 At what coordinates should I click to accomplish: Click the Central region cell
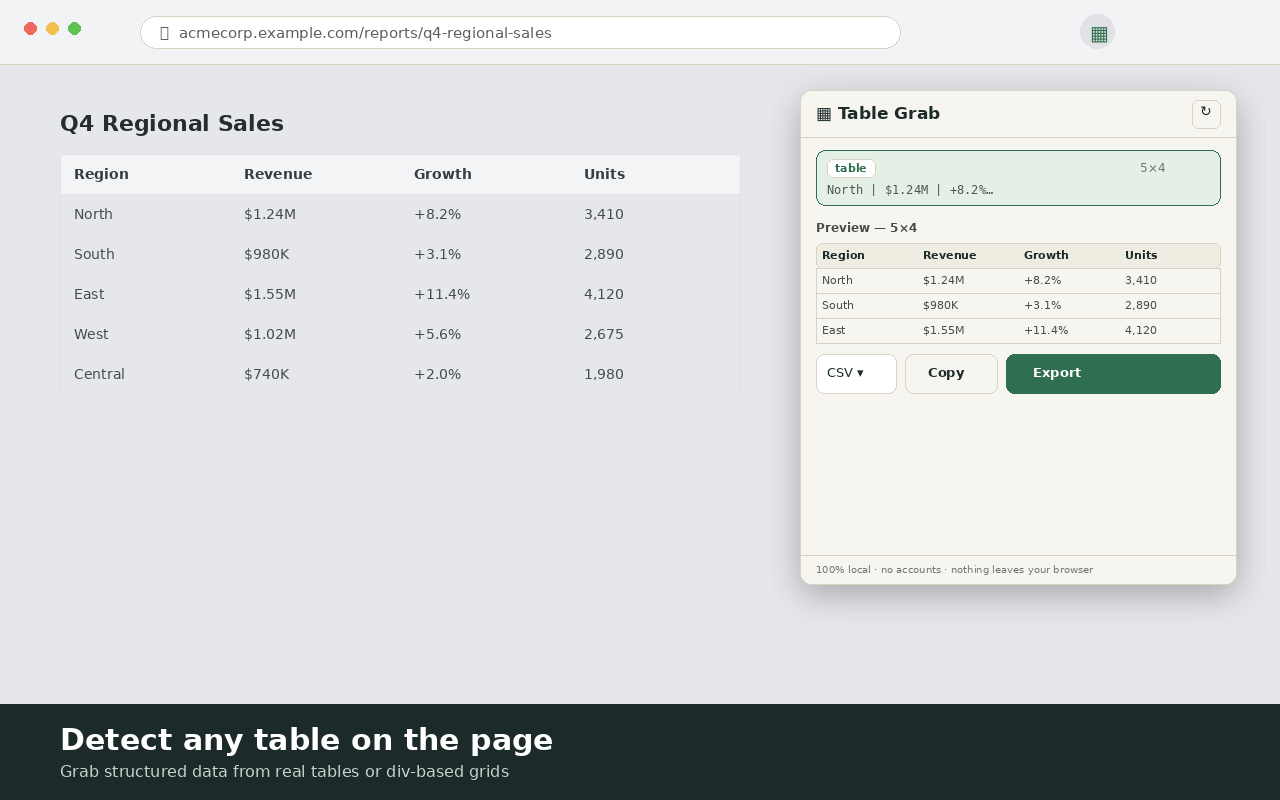click(x=99, y=374)
